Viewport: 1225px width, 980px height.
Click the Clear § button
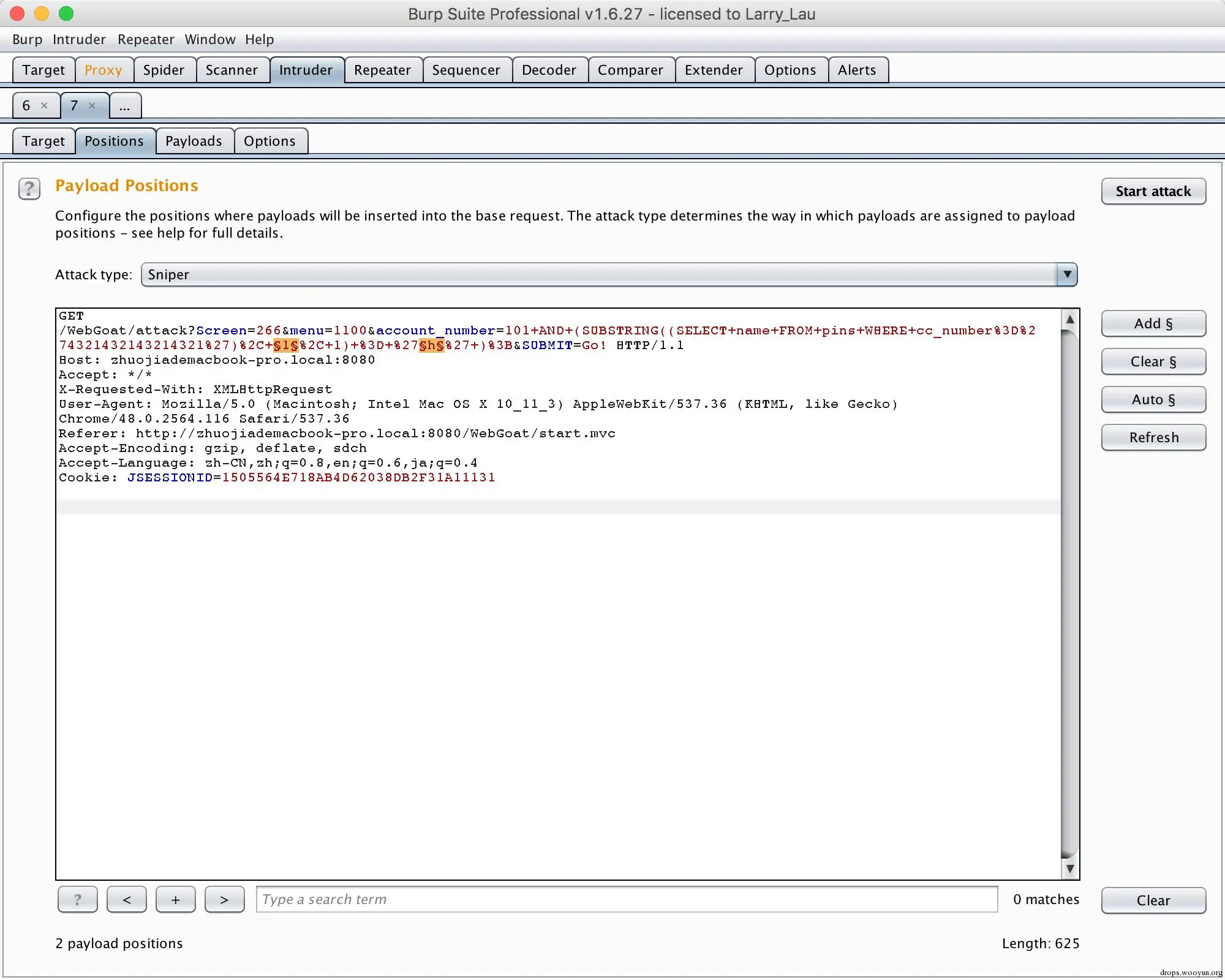tap(1153, 361)
